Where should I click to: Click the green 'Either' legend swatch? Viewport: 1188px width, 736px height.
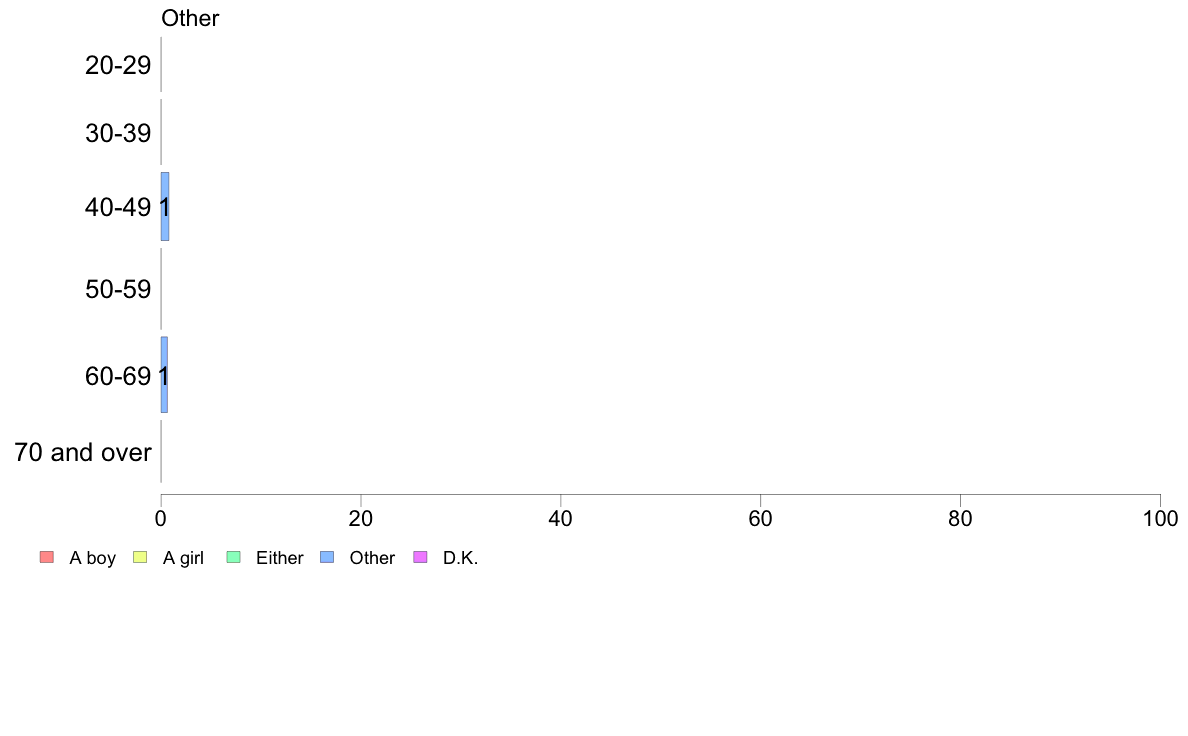233,557
